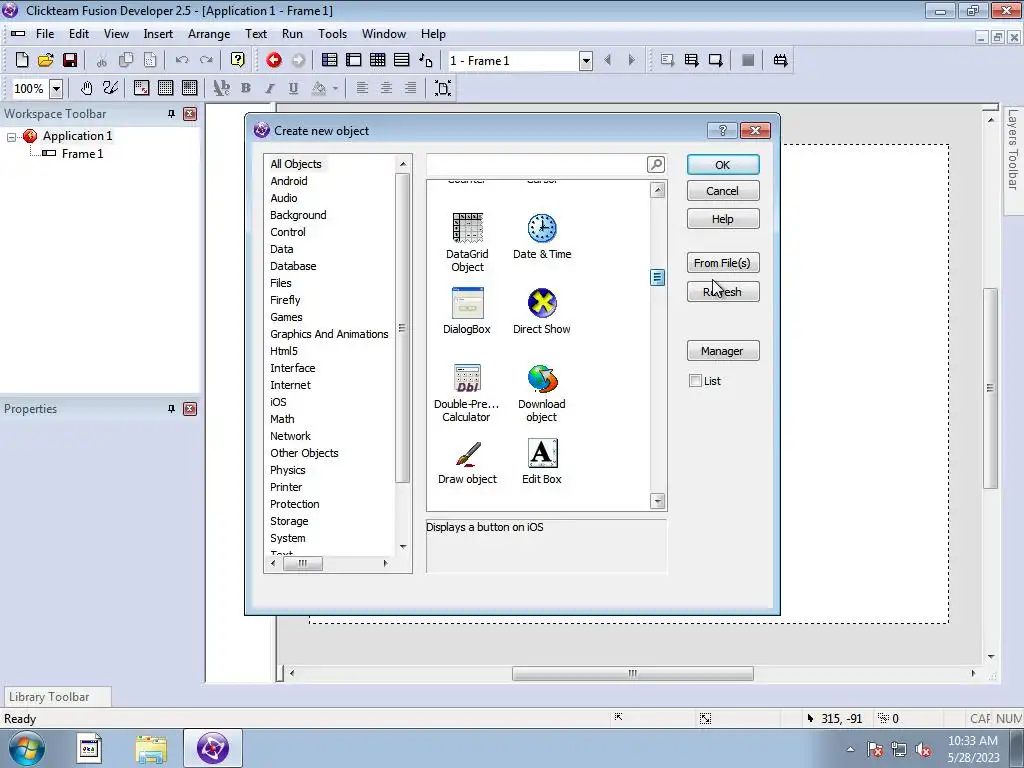
Task: Select the Physics category
Action: (287, 470)
